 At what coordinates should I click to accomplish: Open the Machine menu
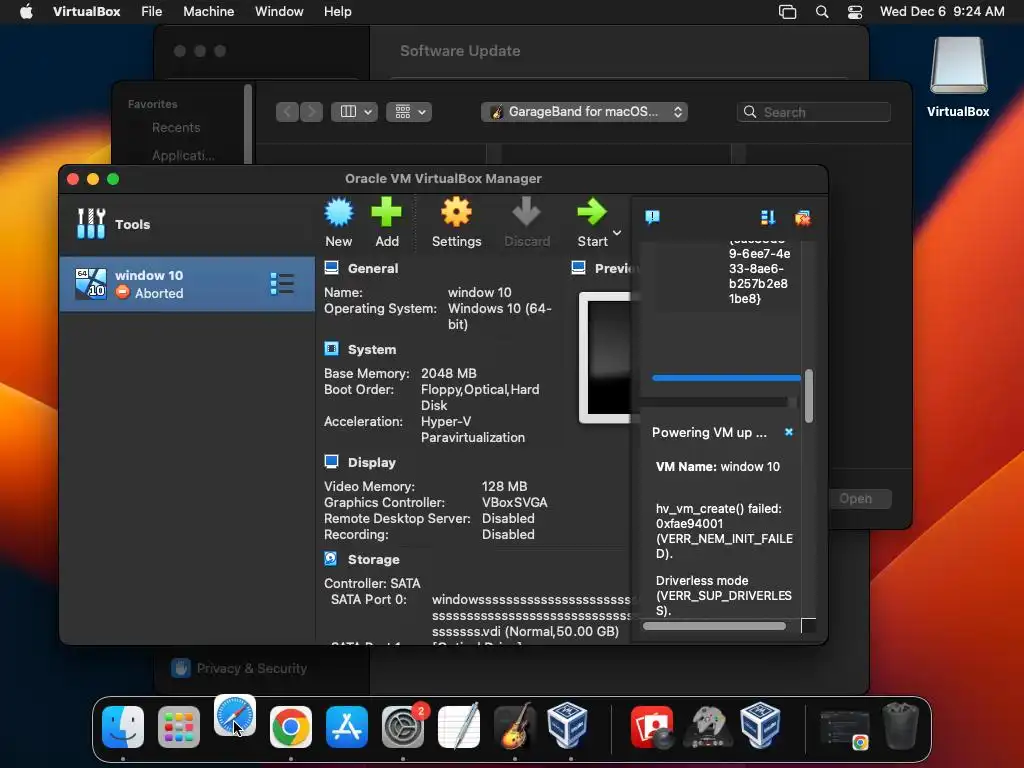(x=208, y=11)
